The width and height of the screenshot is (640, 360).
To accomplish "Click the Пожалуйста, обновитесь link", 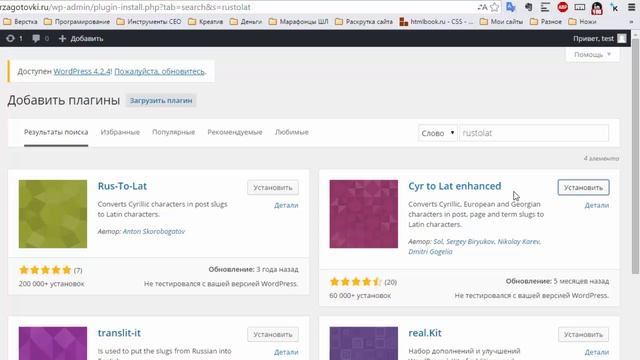I will (x=159, y=71).
